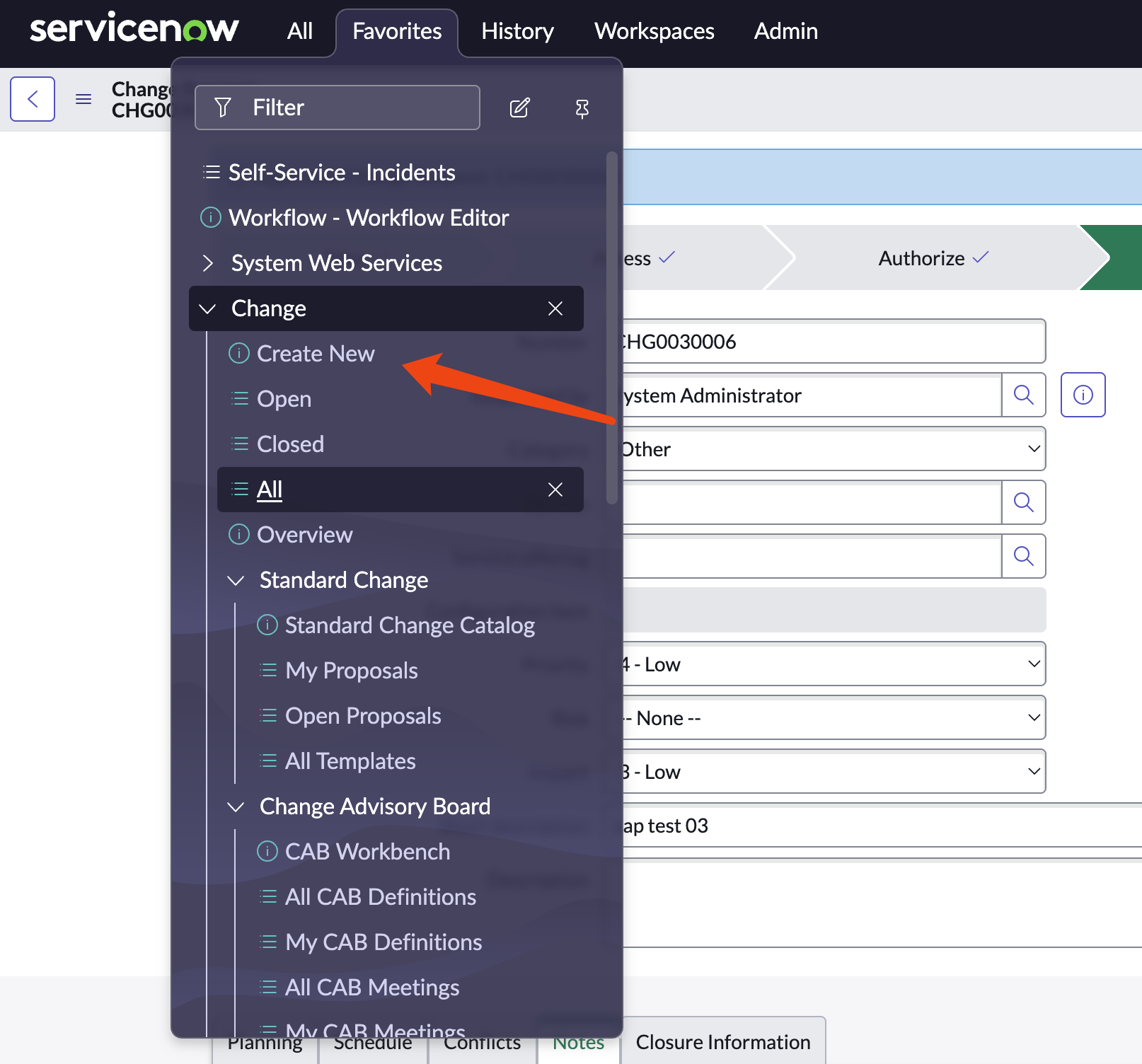Expand System Web Services group
The width and height of the screenshot is (1142, 1064).
pyautogui.click(x=208, y=263)
